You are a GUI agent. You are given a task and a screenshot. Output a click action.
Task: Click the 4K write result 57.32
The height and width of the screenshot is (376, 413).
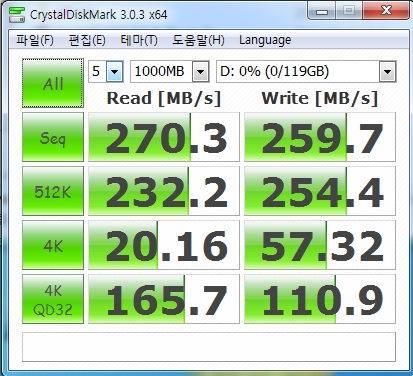point(320,245)
